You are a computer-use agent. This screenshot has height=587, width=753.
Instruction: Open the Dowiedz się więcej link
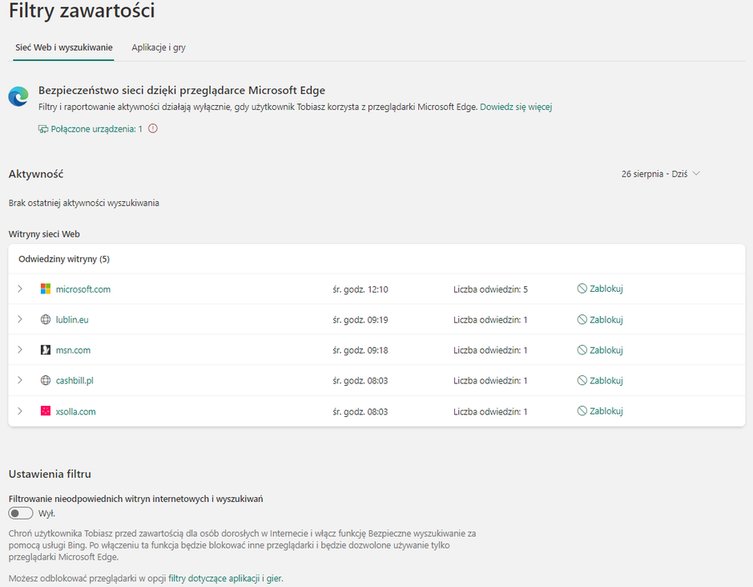pos(516,107)
